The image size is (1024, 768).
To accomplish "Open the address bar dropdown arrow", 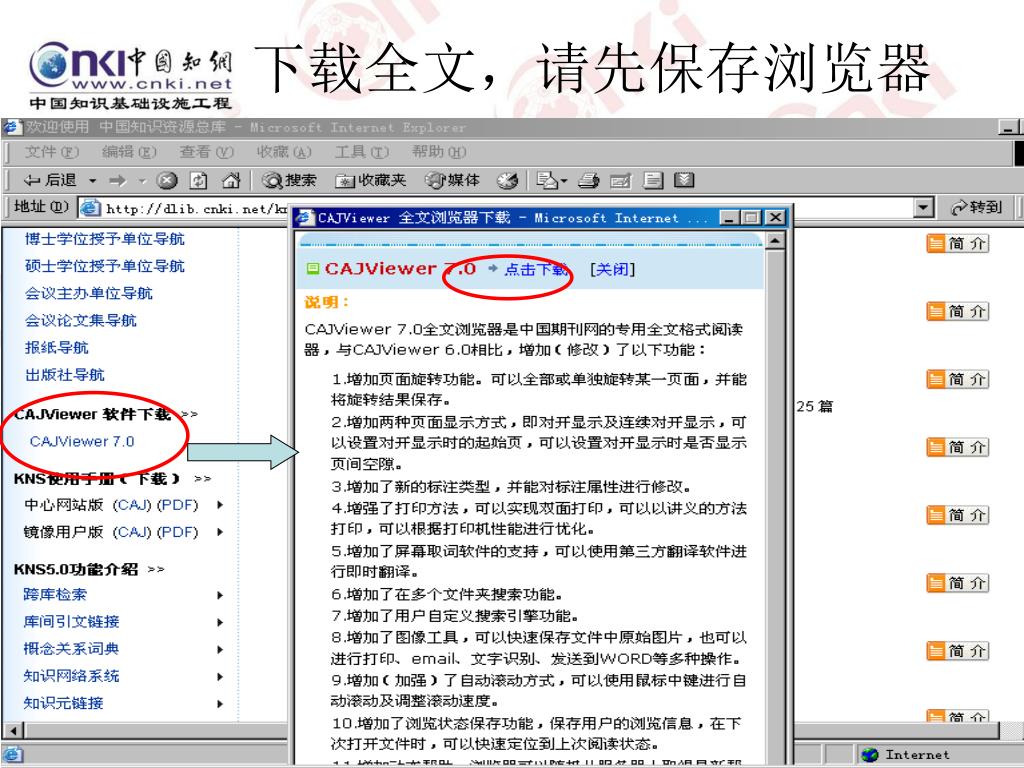I will point(922,208).
